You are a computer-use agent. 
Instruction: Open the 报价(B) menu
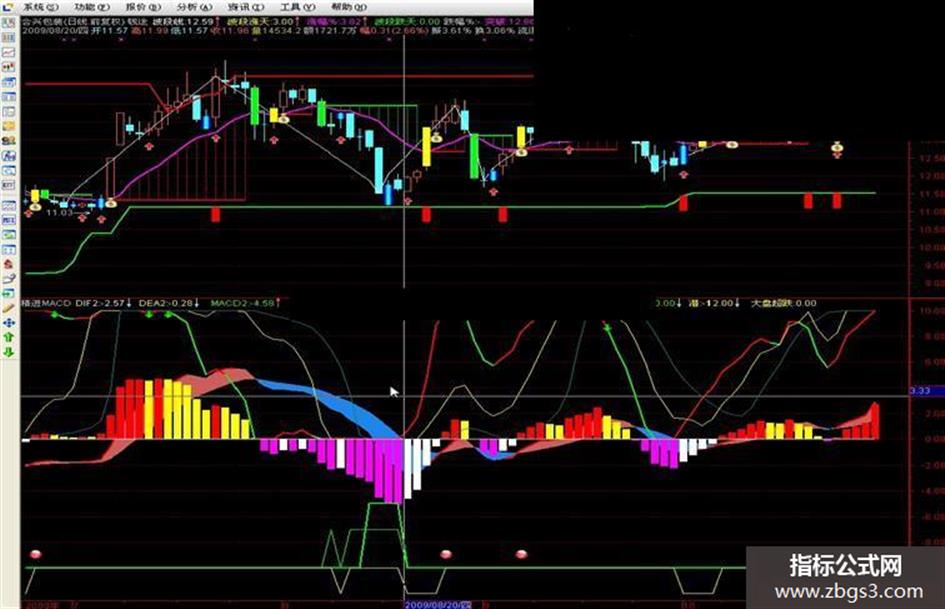[143, 7]
